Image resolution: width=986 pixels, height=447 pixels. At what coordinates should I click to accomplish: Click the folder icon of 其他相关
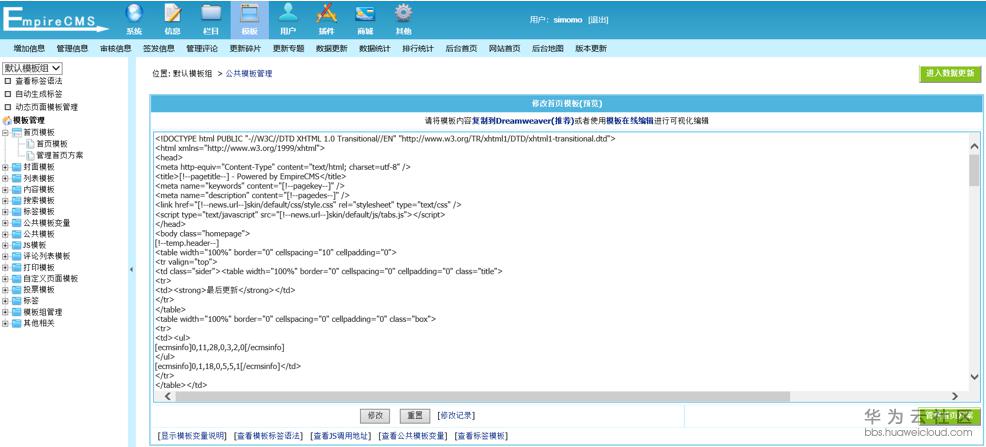16,323
